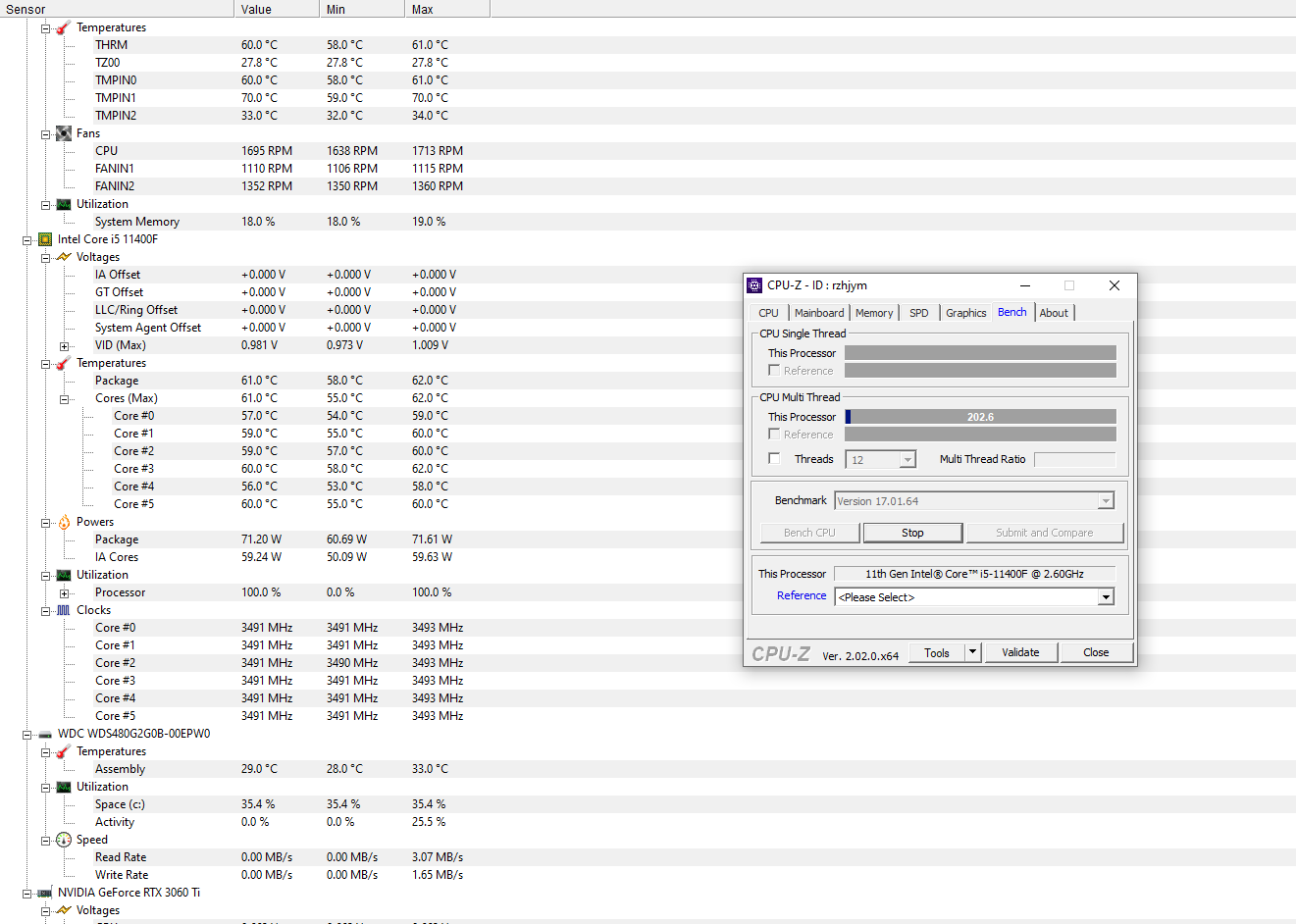This screenshot has width=1296, height=924.
Task: Collapse the Cores (Max) node
Action: pos(64,398)
